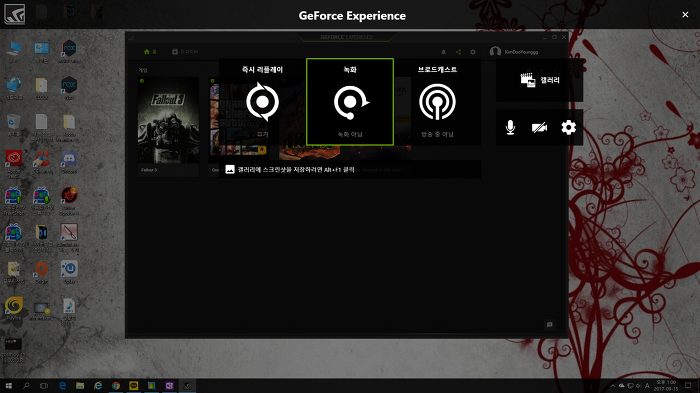Open the Windows Start menu
700x393 pixels.
[x=8, y=386]
